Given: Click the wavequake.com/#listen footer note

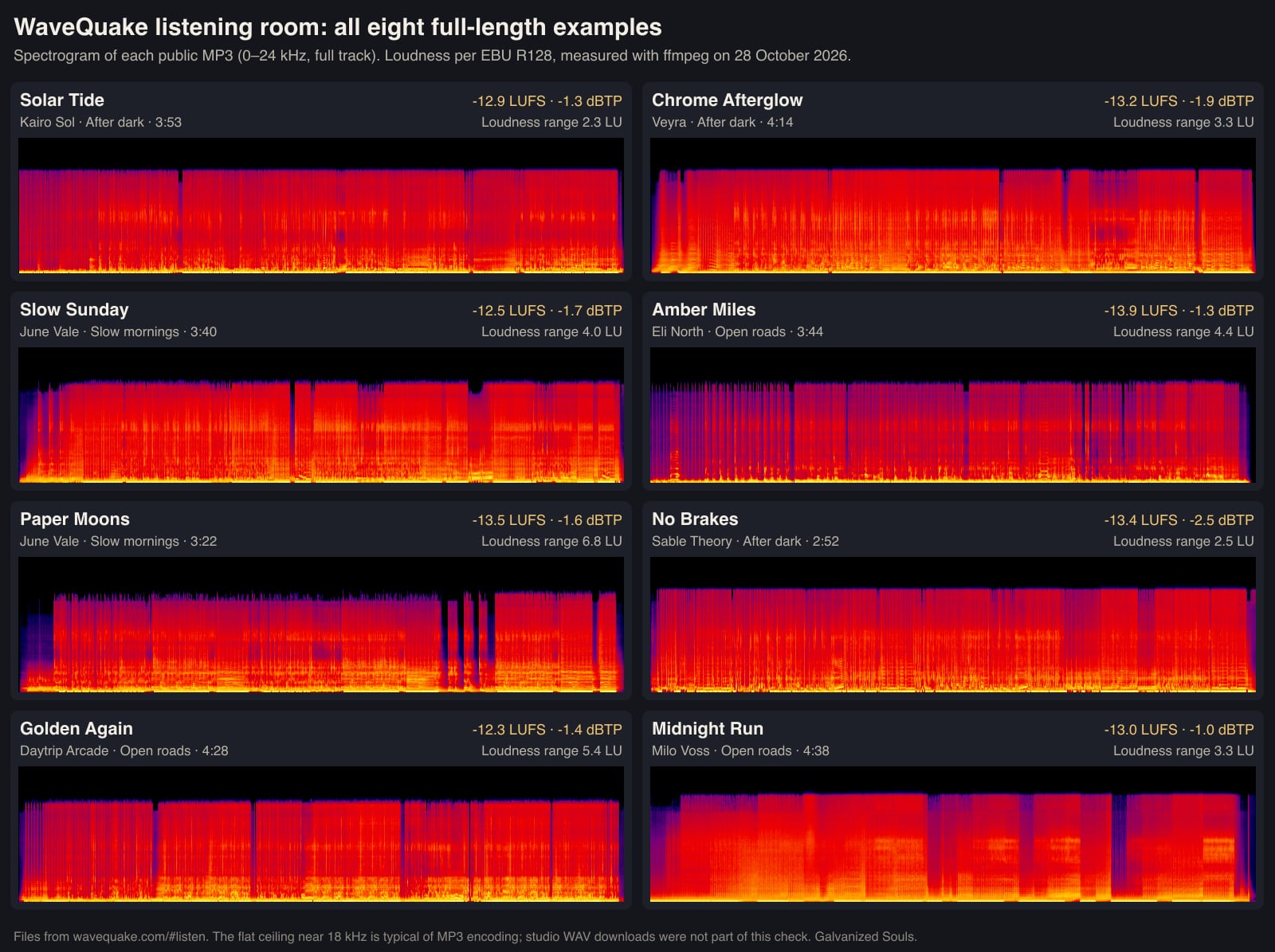Looking at the screenshot, I should click(465, 937).
